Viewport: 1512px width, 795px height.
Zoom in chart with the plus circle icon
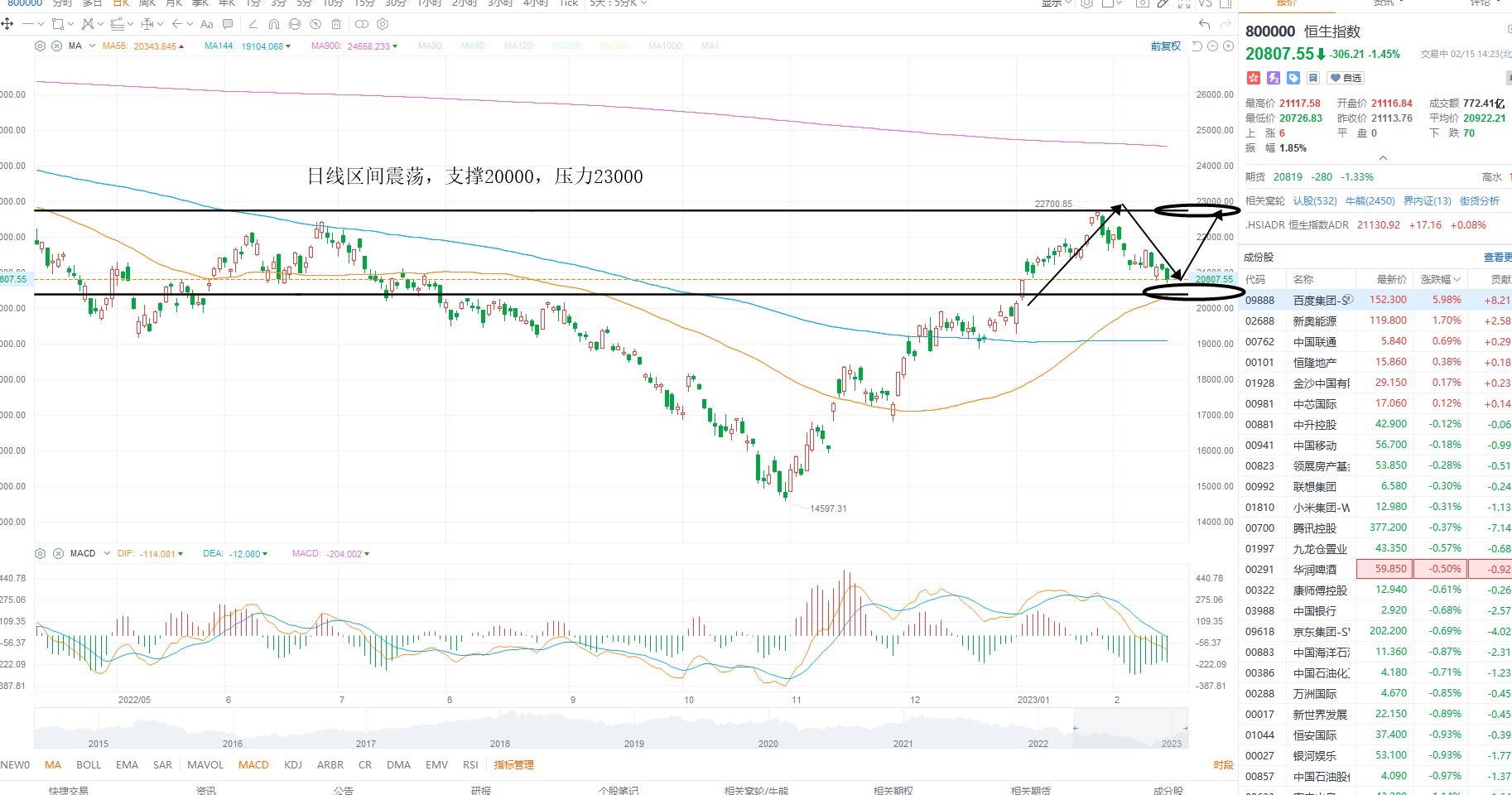click(x=1228, y=46)
